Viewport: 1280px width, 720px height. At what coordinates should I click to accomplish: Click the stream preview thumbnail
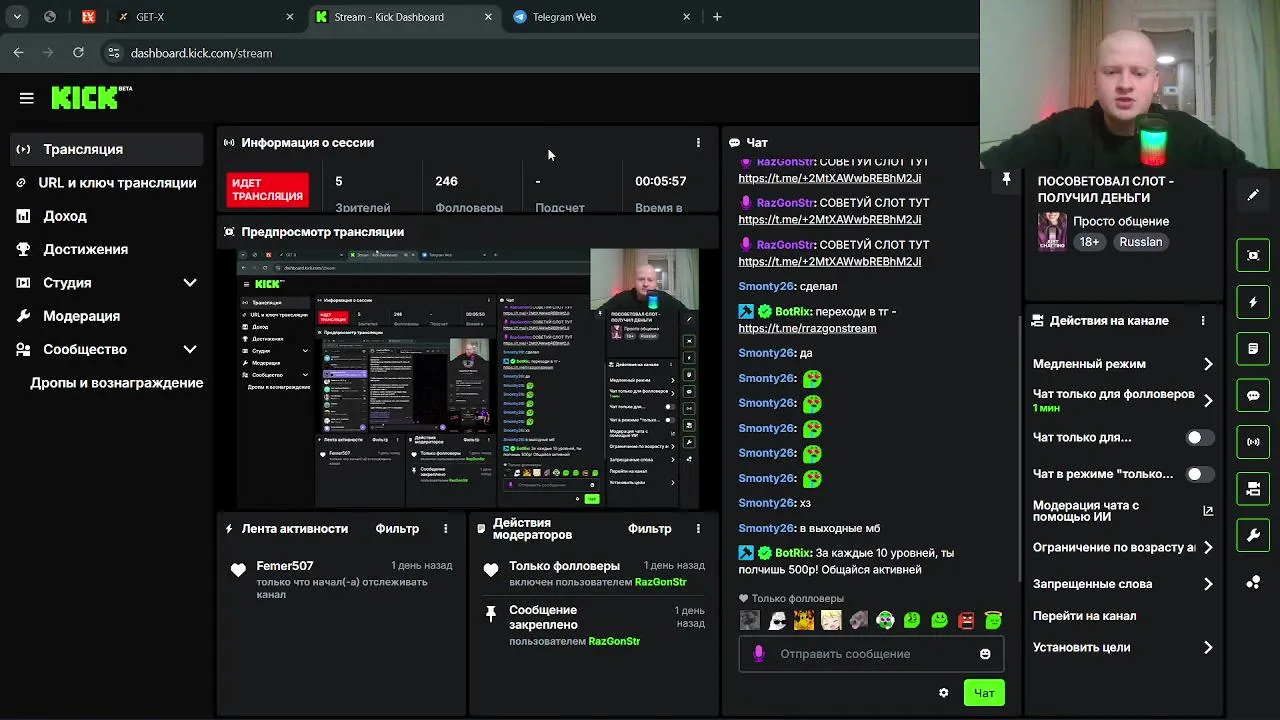[x=468, y=379]
